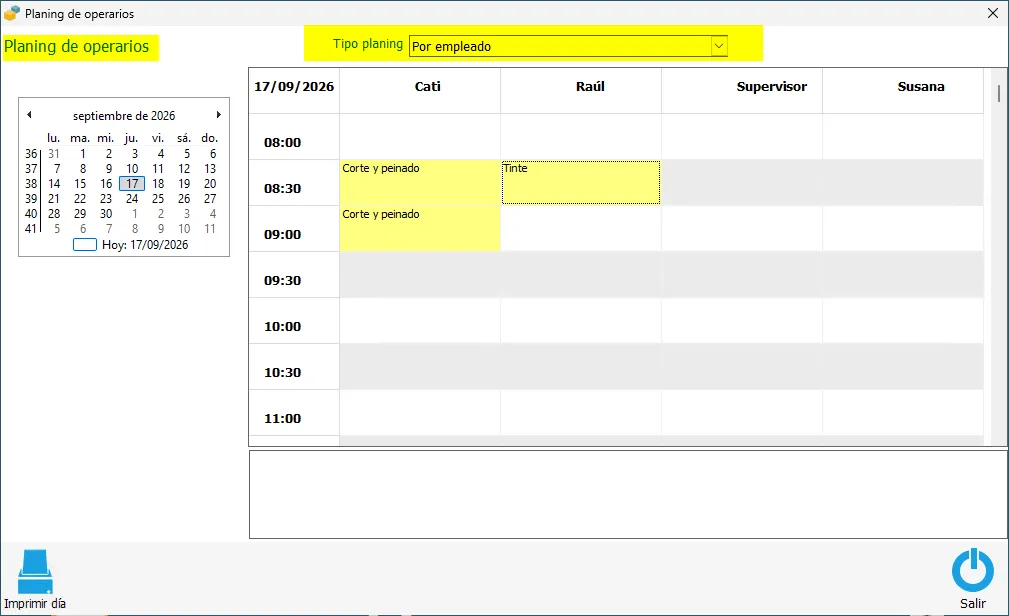The height and width of the screenshot is (616, 1009).
Task: Select day 27 in the calendar
Action: [x=210, y=199]
